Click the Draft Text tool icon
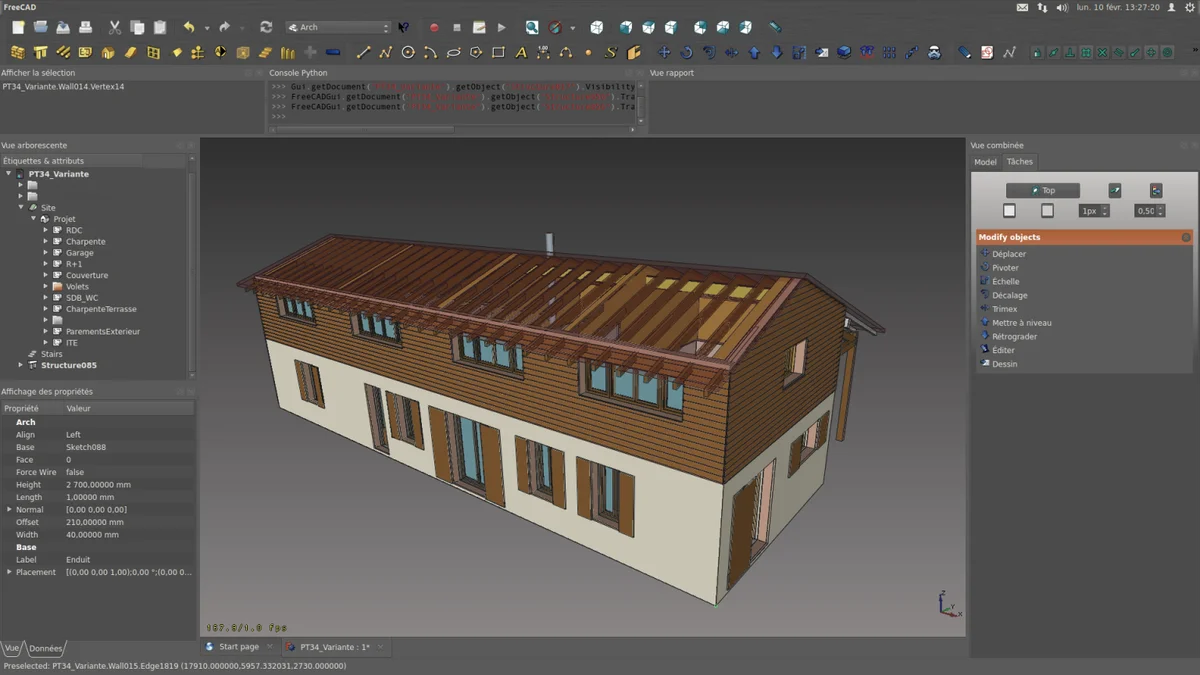 (521, 52)
